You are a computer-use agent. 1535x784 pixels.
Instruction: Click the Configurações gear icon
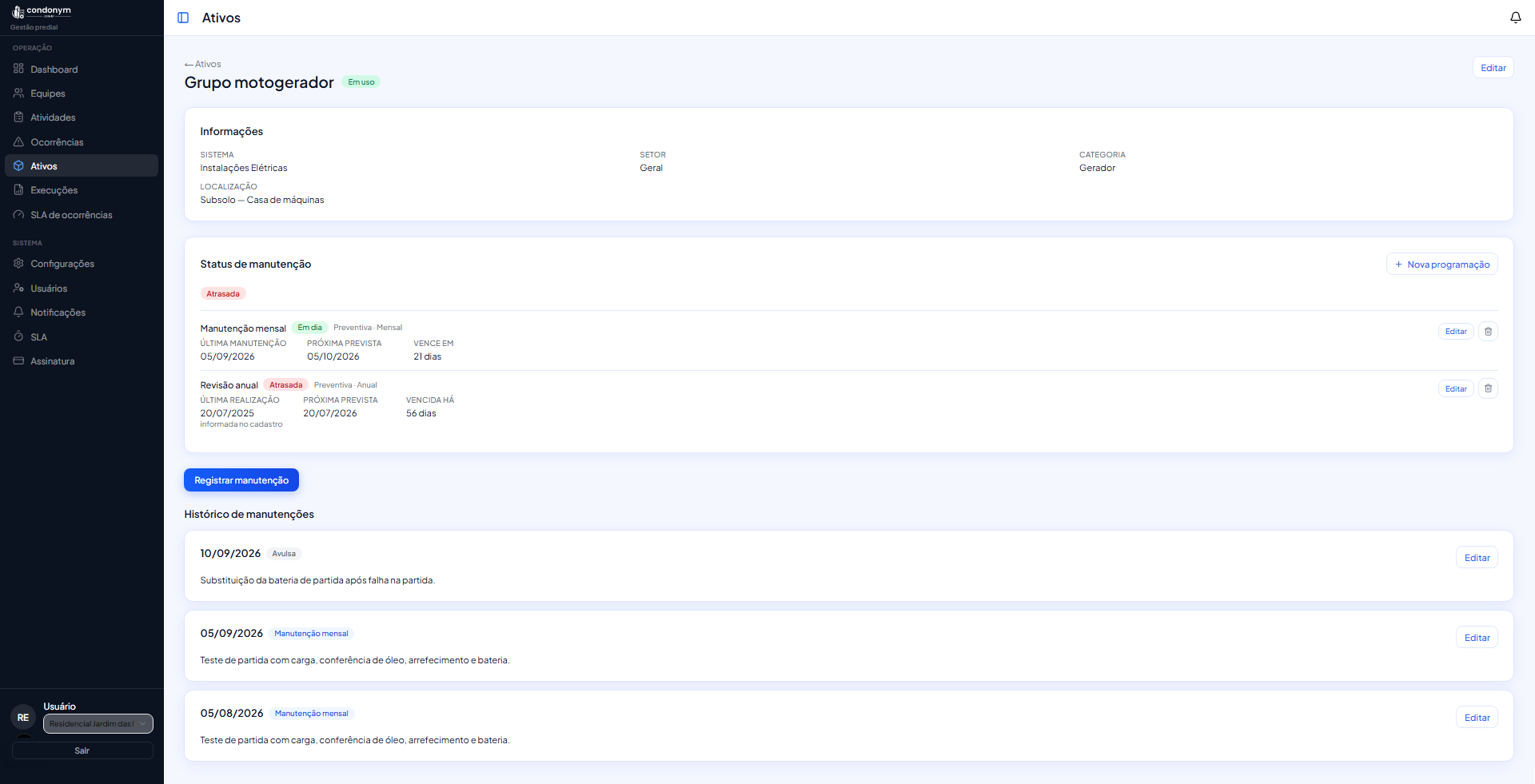pyautogui.click(x=18, y=263)
